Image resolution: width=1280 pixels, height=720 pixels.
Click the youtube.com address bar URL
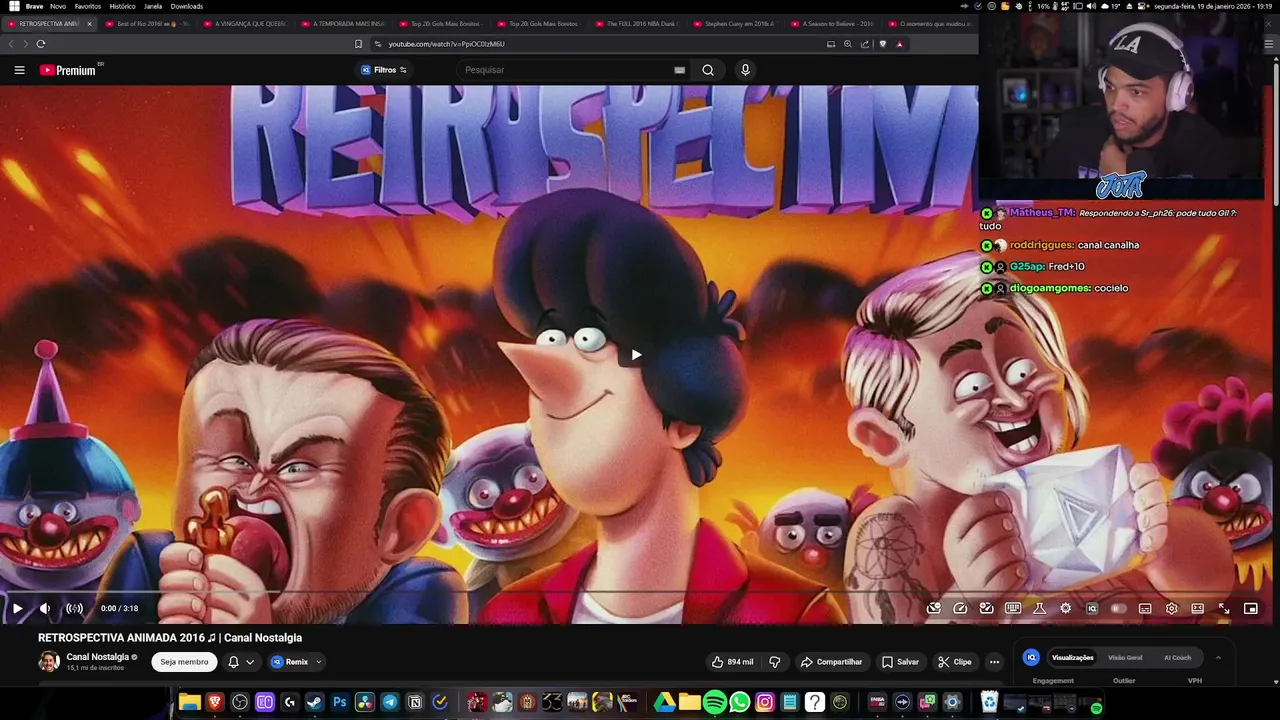coord(446,44)
